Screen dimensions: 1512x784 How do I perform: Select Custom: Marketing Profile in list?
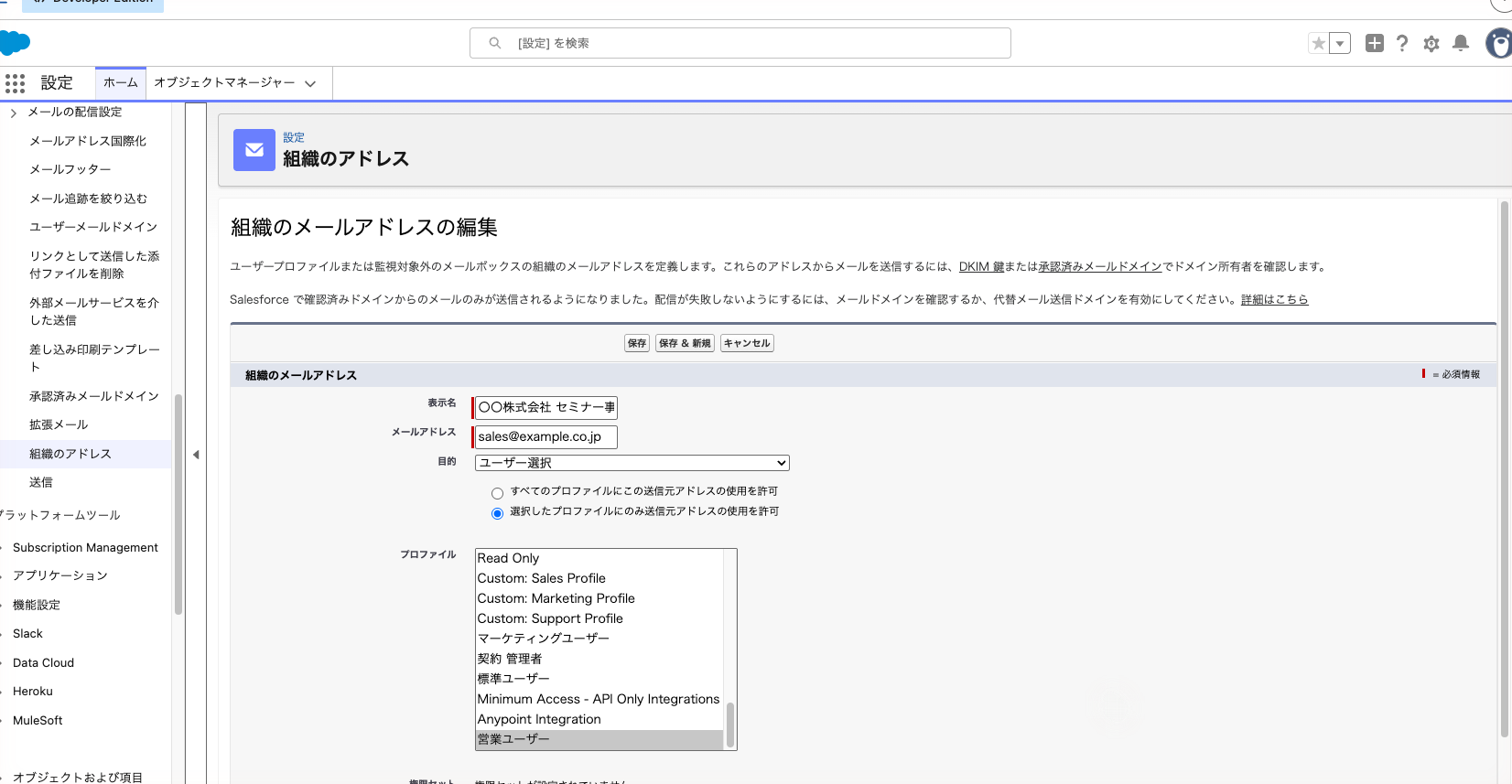click(x=600, y=598)
